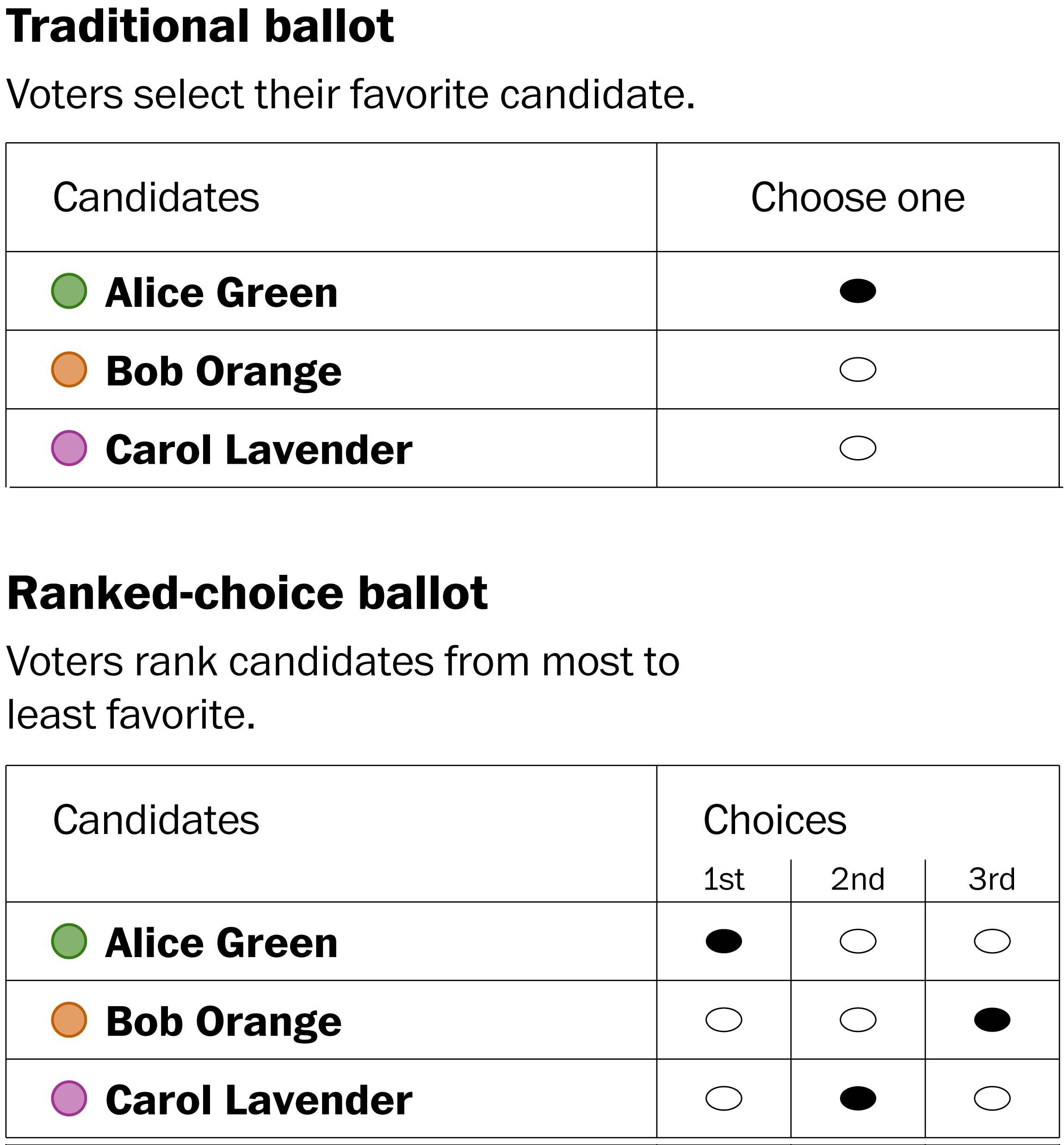Choose Carol Lavender on the traditional ballot oval
This screenshot has width=1064, height=1145.
pos(858,448)
